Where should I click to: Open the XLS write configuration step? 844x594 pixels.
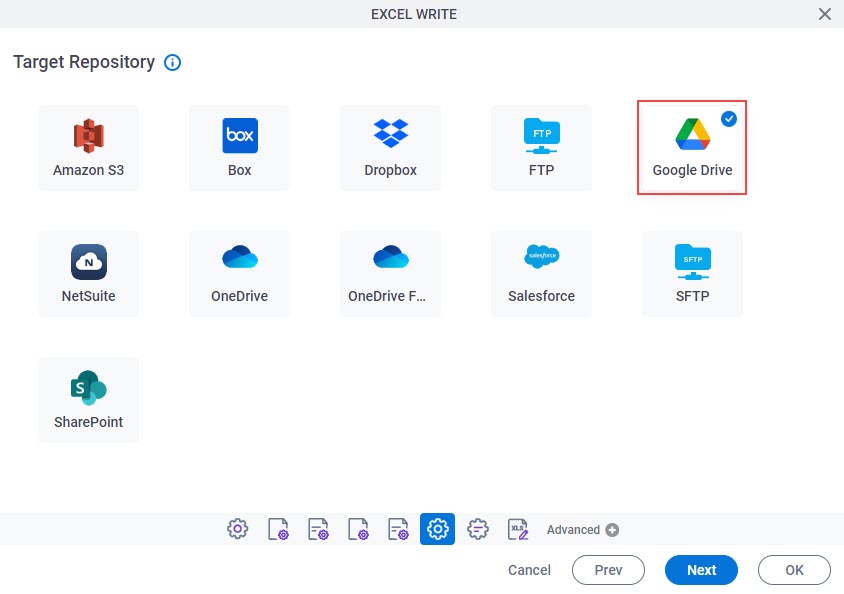(518, 529)
